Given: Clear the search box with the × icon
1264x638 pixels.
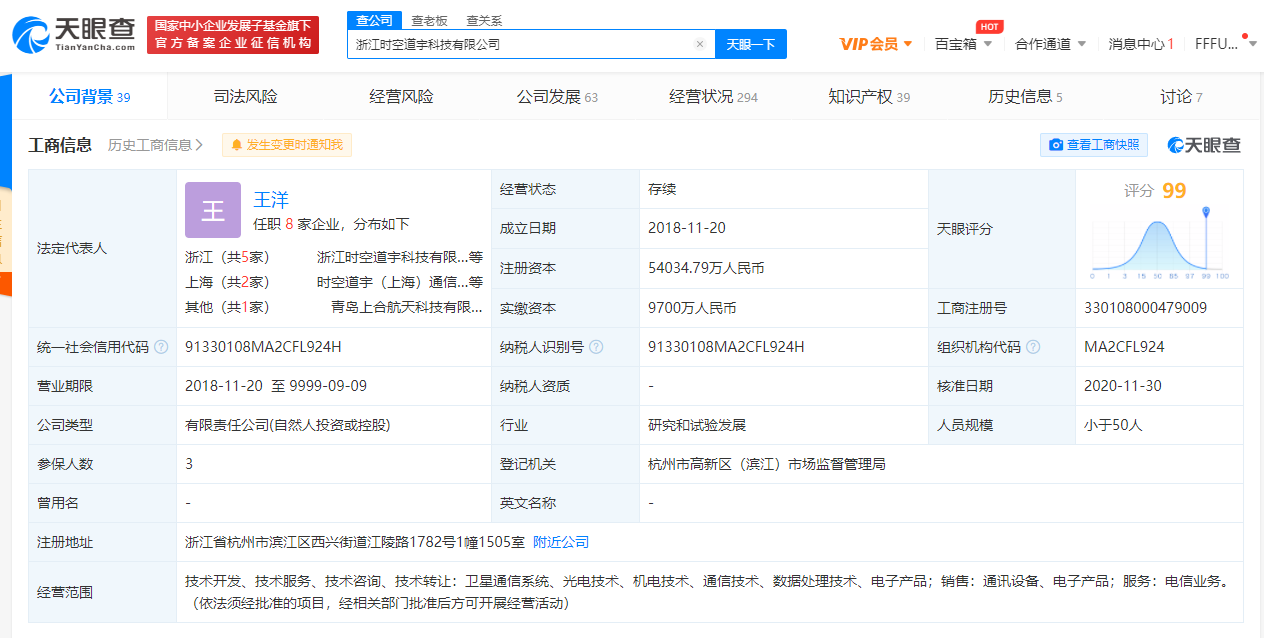Looking at the screenshot, I should (x=698, y=45).
